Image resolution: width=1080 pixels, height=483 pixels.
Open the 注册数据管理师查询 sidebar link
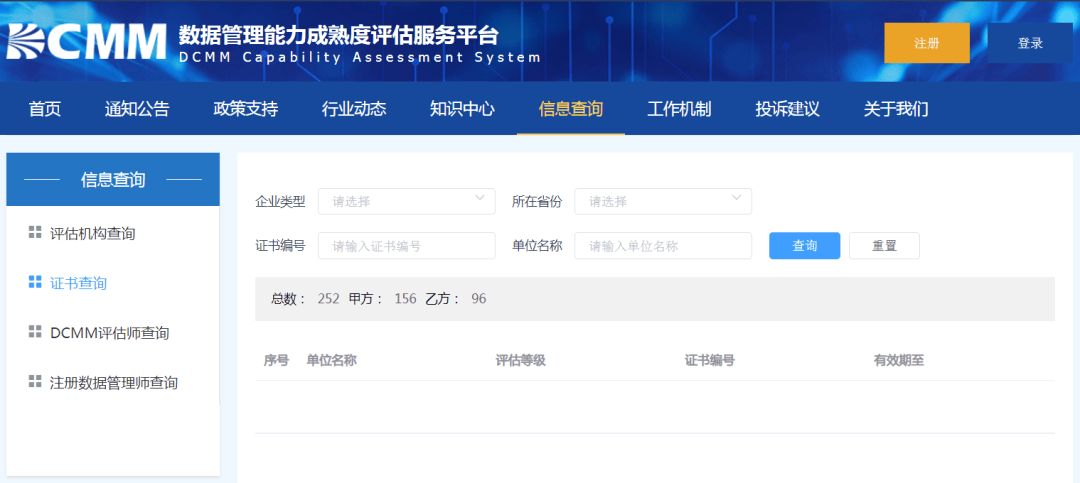[x=114, y=382]
